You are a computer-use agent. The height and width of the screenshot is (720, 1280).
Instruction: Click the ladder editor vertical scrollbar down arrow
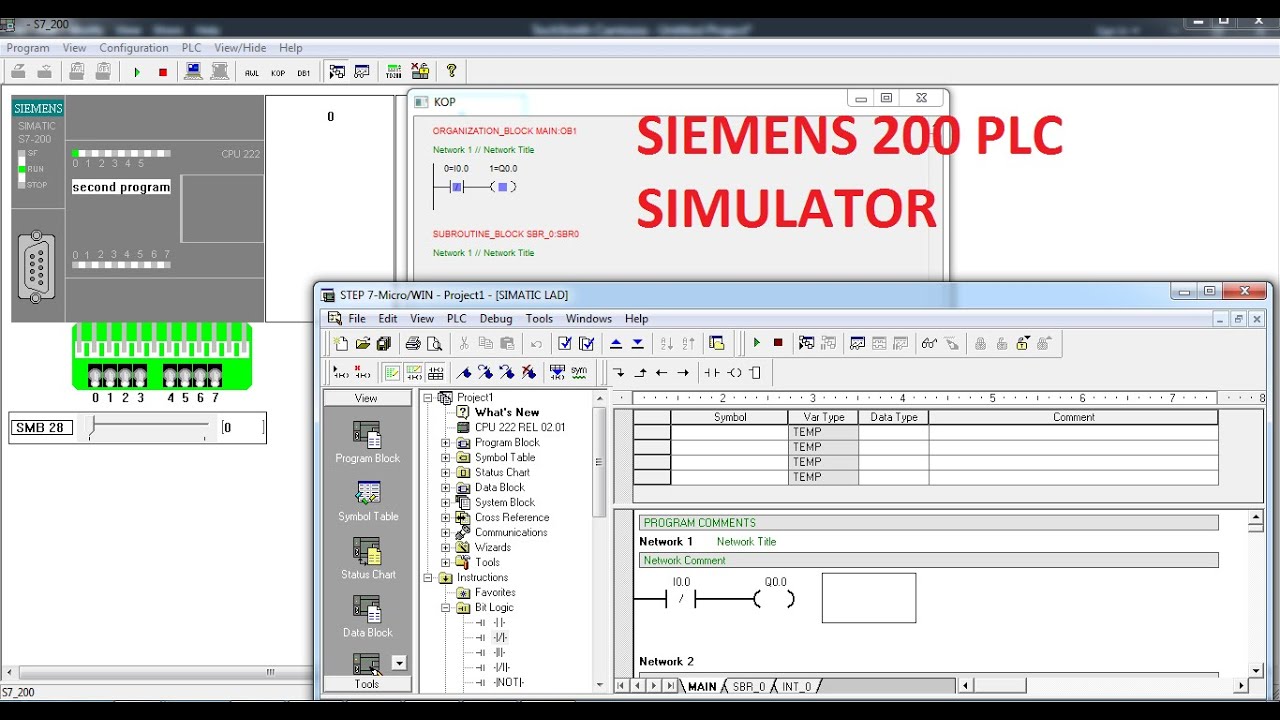pos(1257,670)
